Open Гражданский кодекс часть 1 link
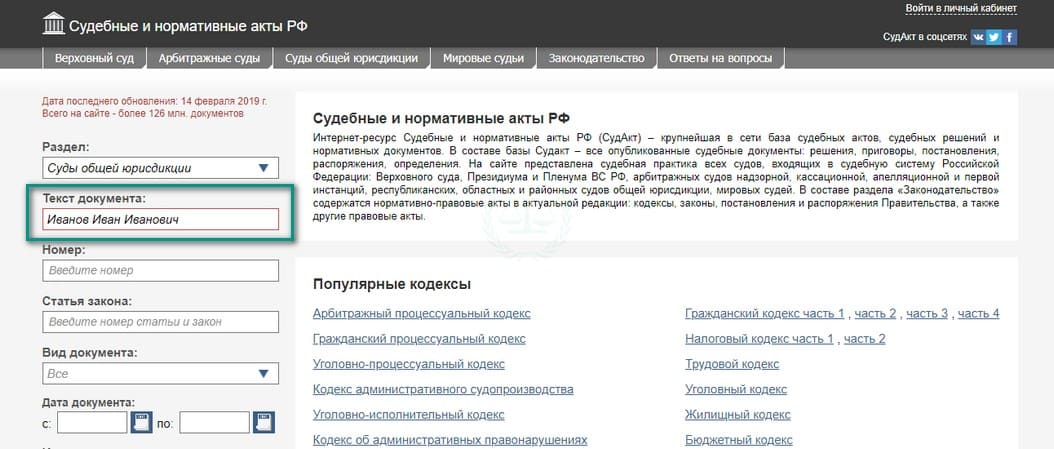1054x449 pixels. tap(765, 314)
